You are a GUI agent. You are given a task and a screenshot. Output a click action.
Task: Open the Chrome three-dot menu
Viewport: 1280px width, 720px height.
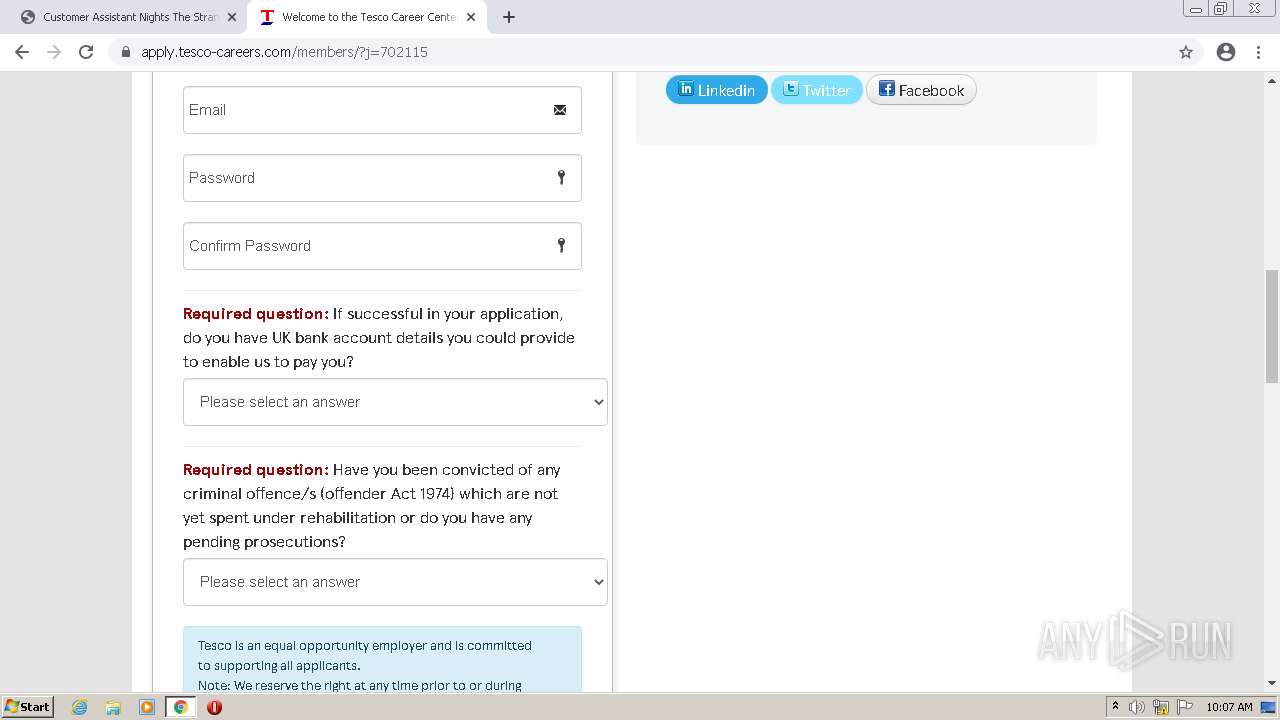[x=1258, y=52]
